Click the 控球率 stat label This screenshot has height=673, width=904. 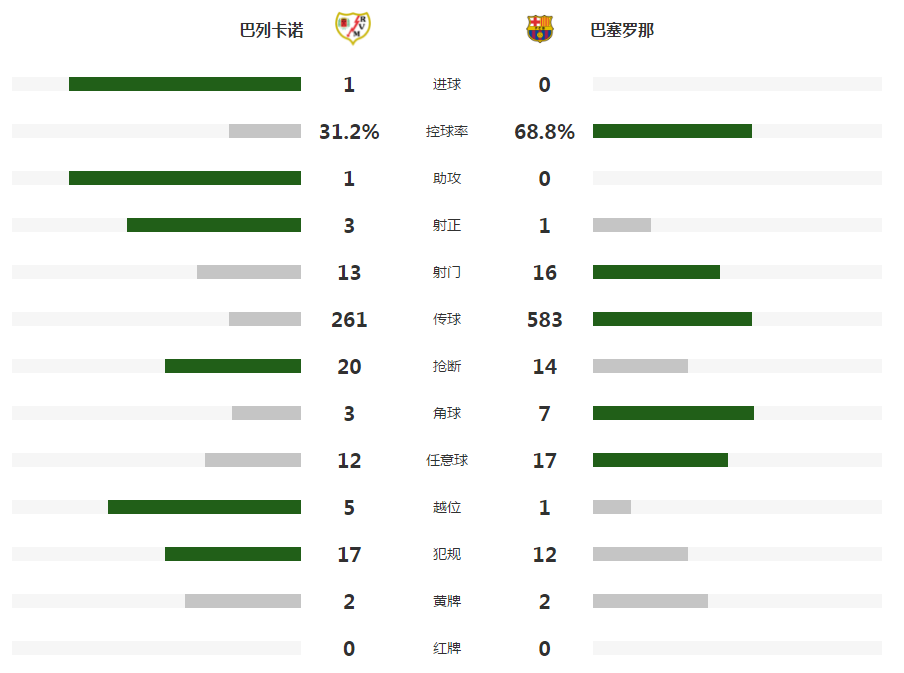pyautogui.click(x=447, y=132)
